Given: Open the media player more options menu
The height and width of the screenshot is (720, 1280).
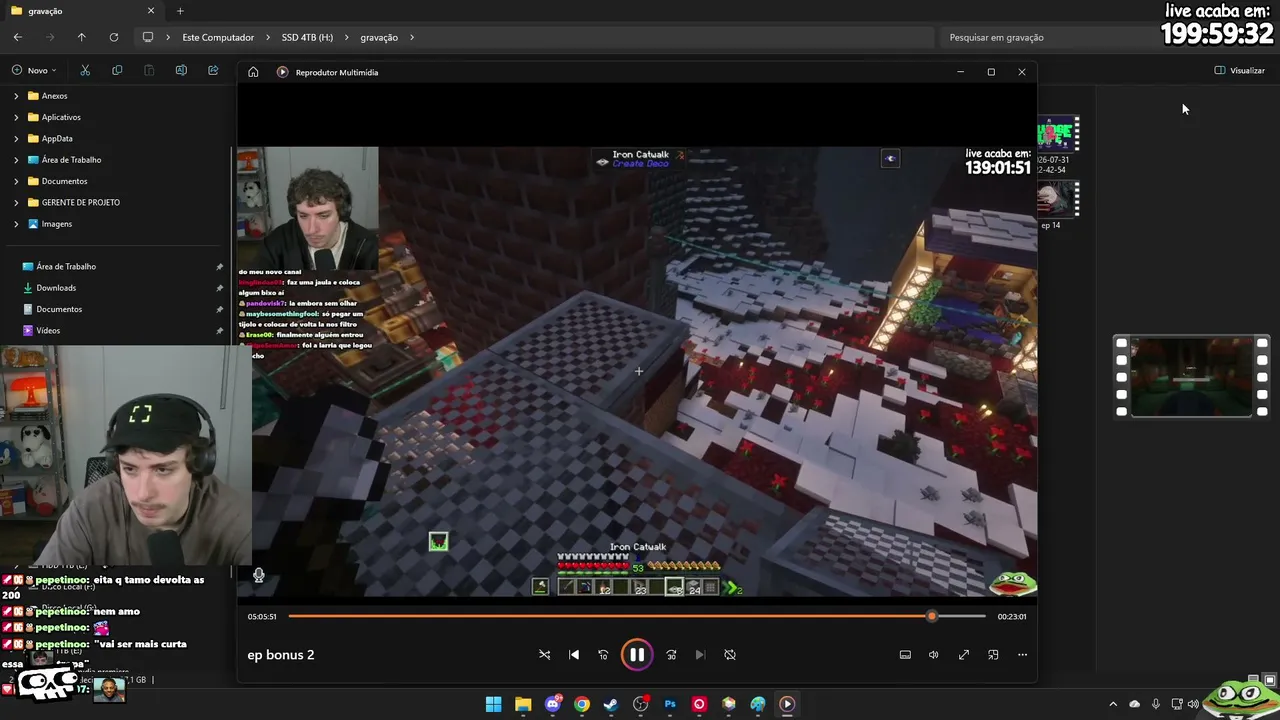Looking at the screenshot, I should pyautogui.click(x=1022, y=655).
